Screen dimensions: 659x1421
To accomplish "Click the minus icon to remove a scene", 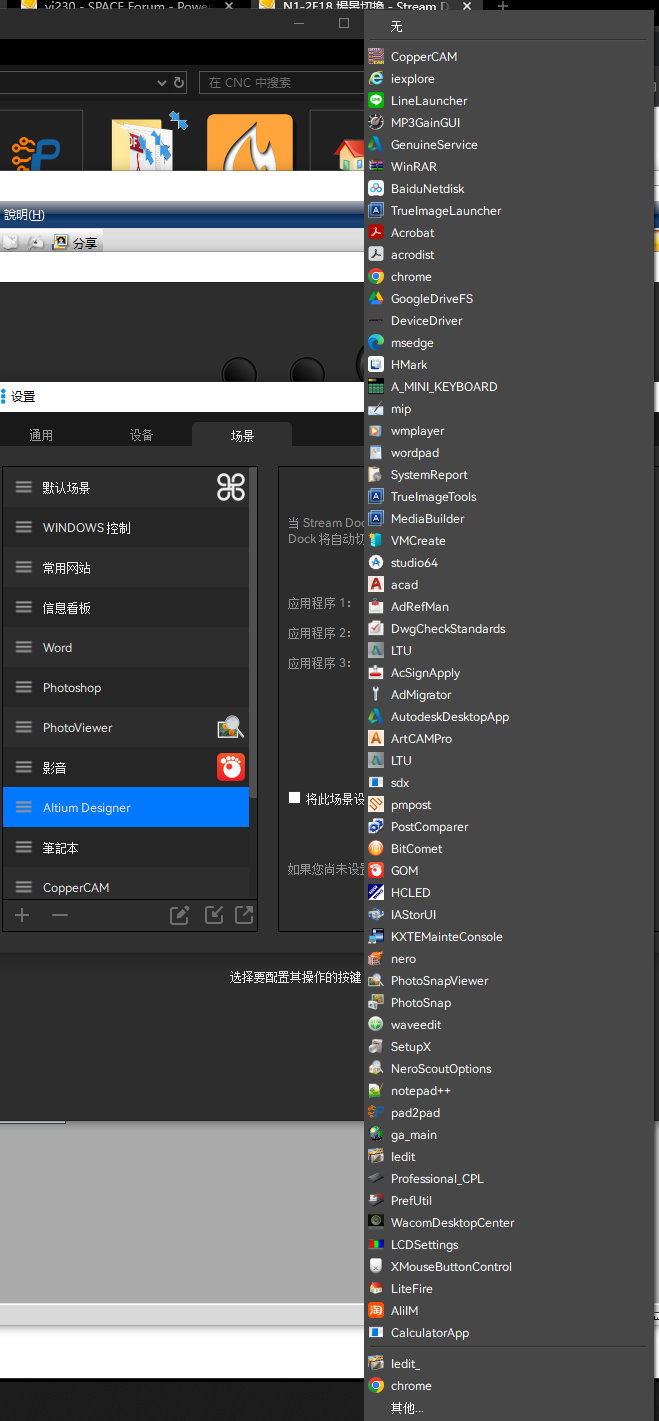I will click(x=60, y=915).
